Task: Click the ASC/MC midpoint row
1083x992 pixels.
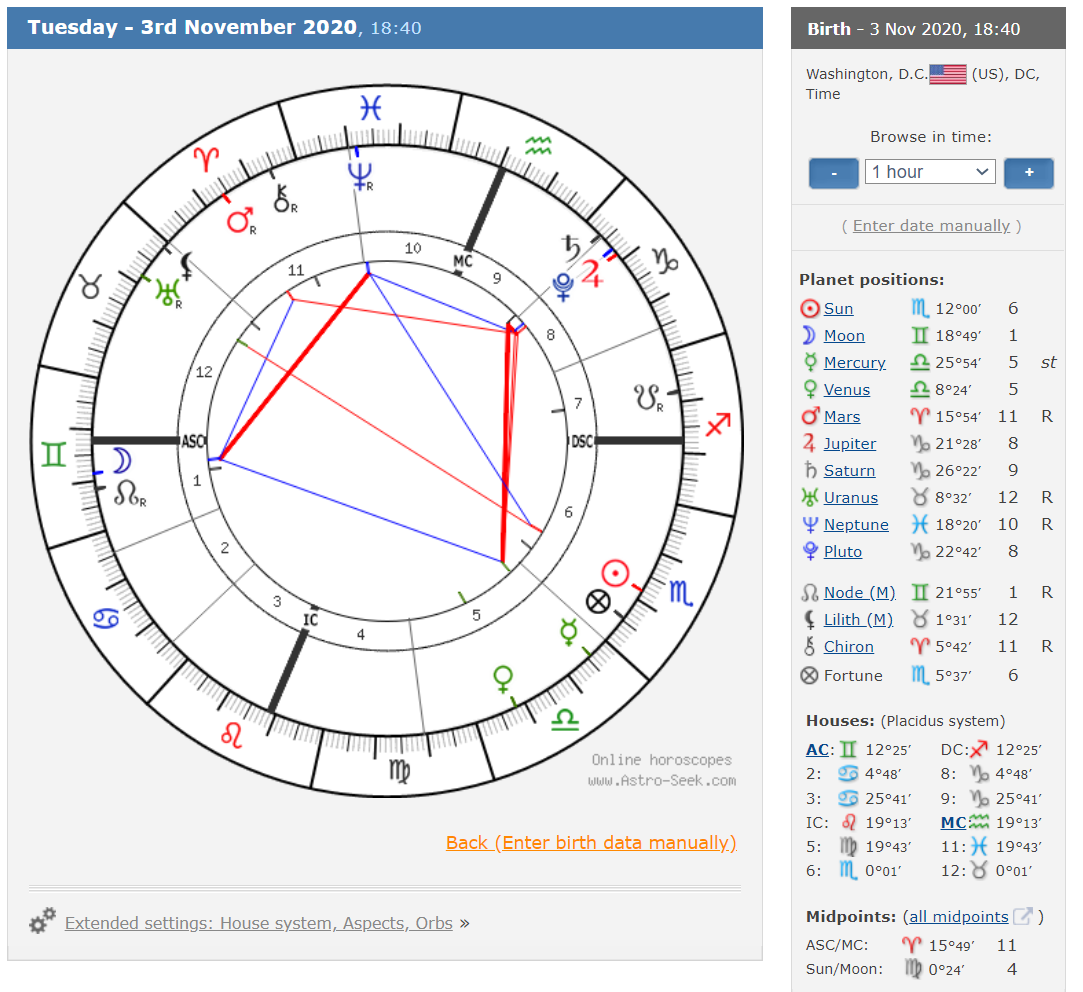Action: pyautogui.click(x=912, y=945)
